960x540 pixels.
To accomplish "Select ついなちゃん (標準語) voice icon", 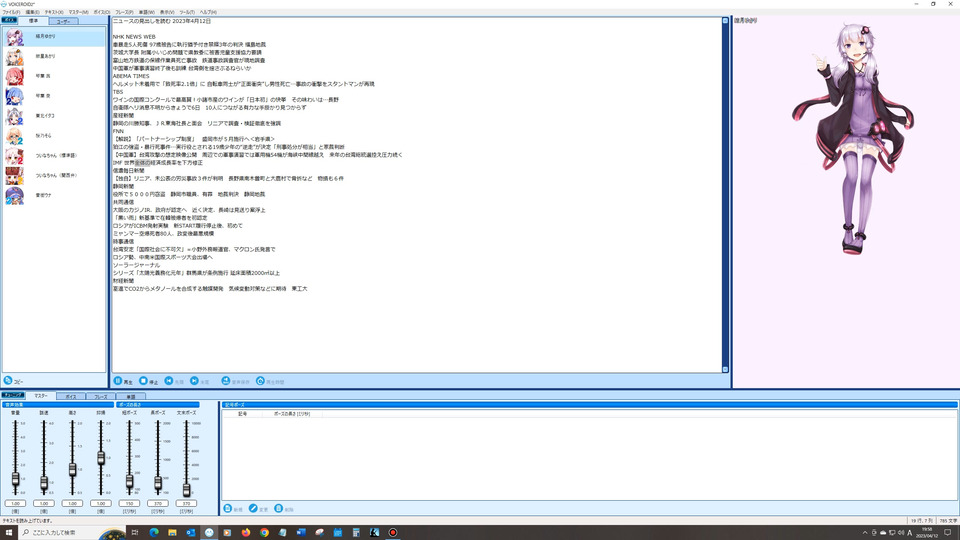I will [15, 156].
